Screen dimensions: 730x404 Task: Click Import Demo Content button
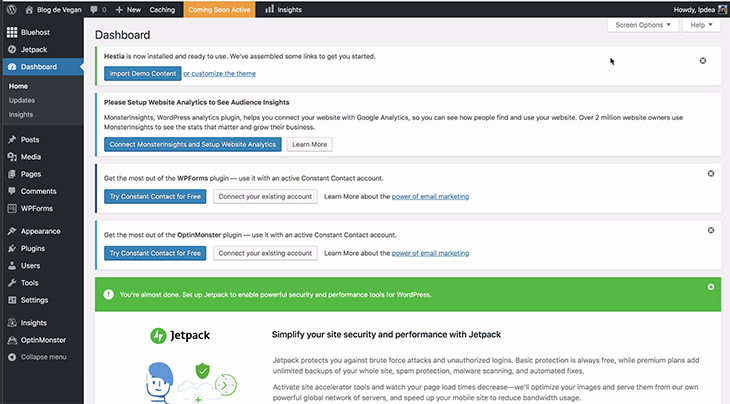pos(142,74)
